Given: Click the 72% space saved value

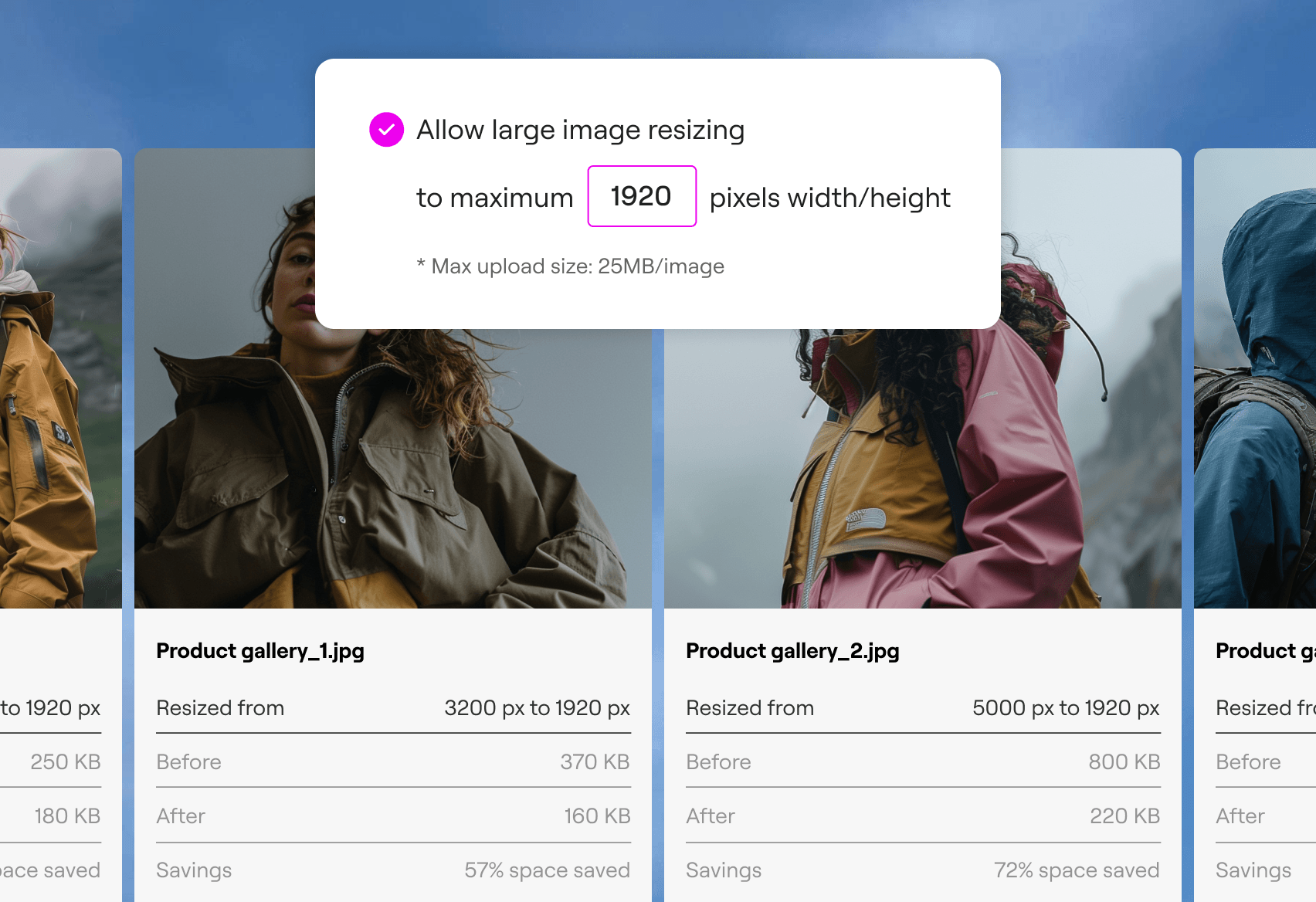Looking at the screenshot, I should 1077,870.
